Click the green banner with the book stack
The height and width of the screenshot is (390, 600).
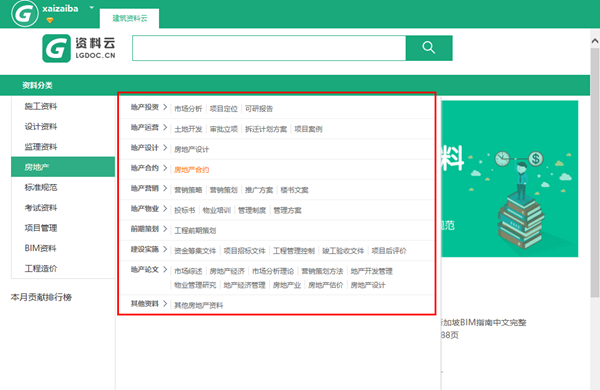510,179
